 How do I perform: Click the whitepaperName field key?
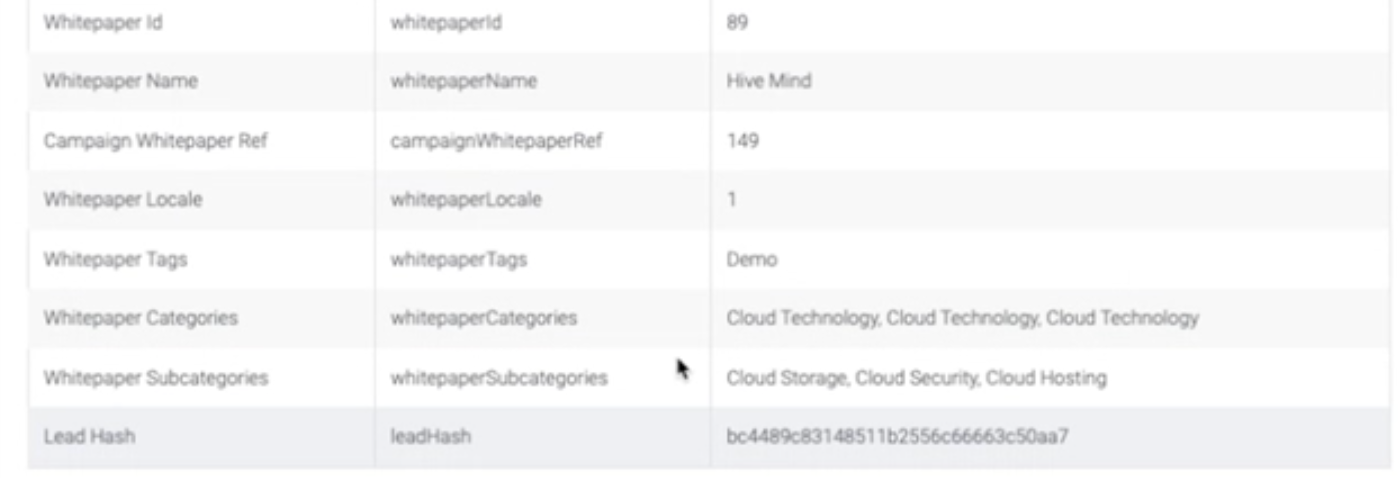coord(463,82)
